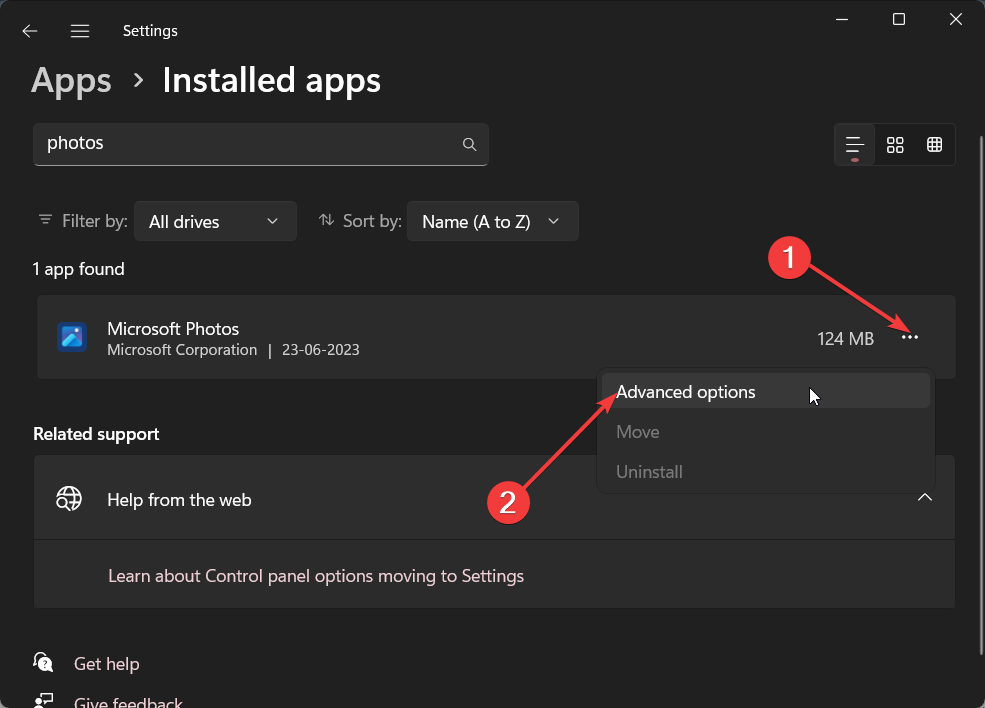The image size is (985, 708).
Task: Click the 1 app found text
Action: tap(79, 269)
